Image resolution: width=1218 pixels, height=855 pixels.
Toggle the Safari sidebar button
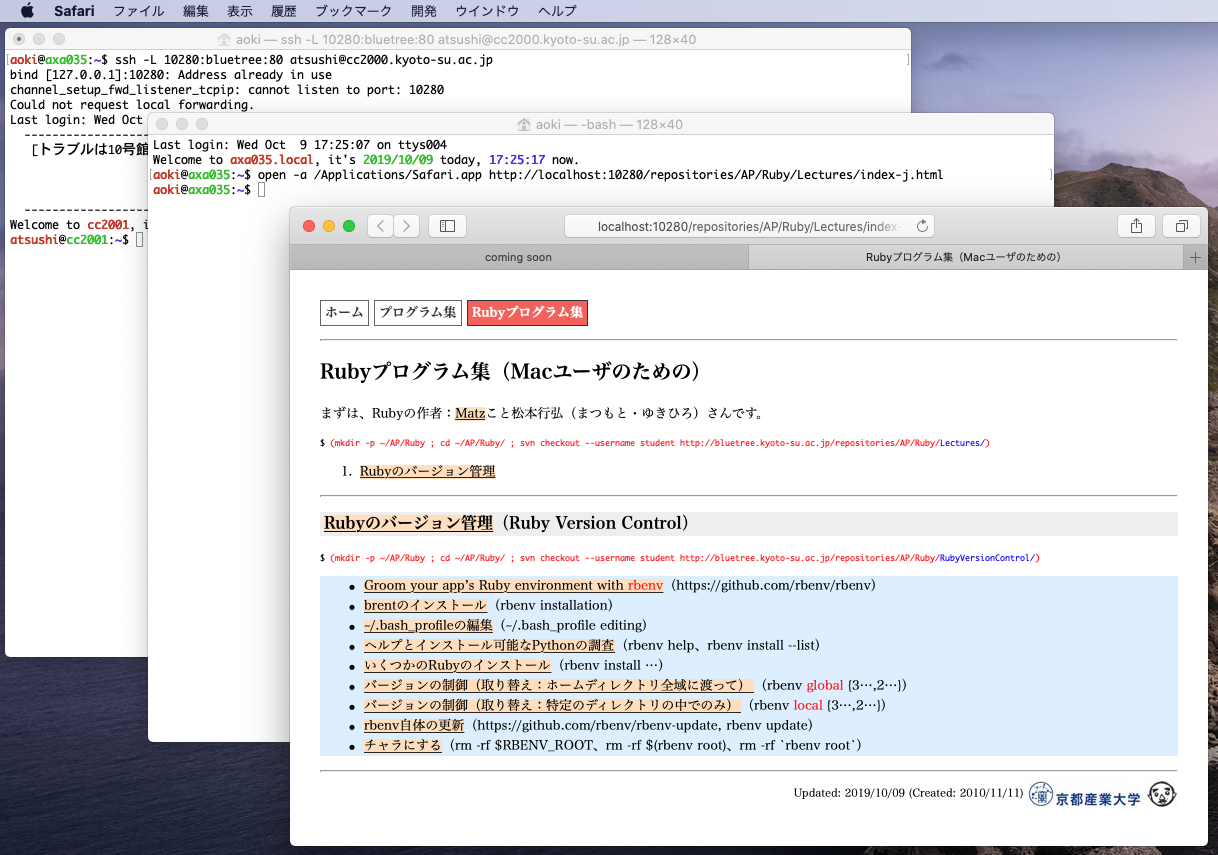coord(447,226)
